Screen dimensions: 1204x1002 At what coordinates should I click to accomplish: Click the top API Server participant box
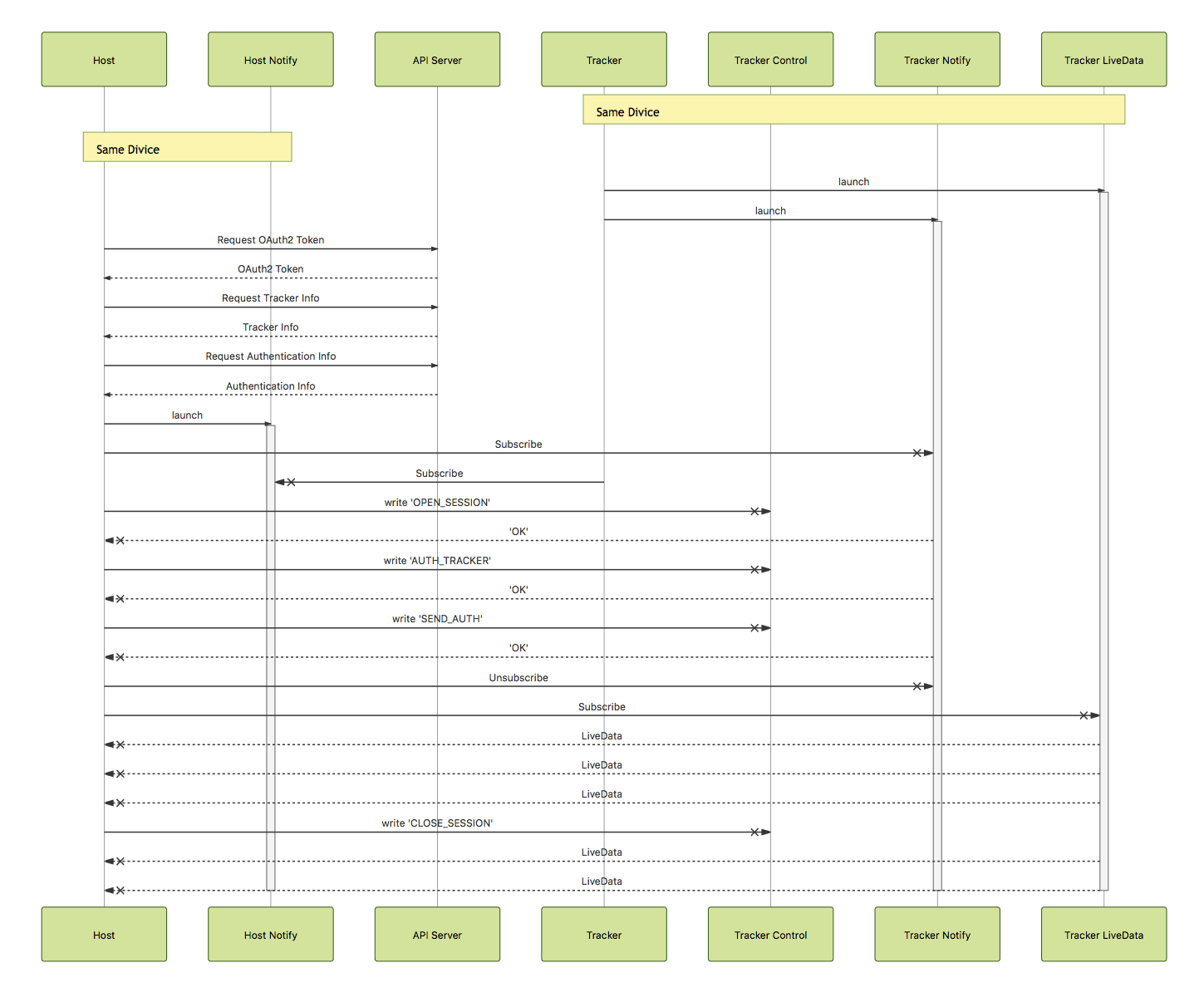437,60
